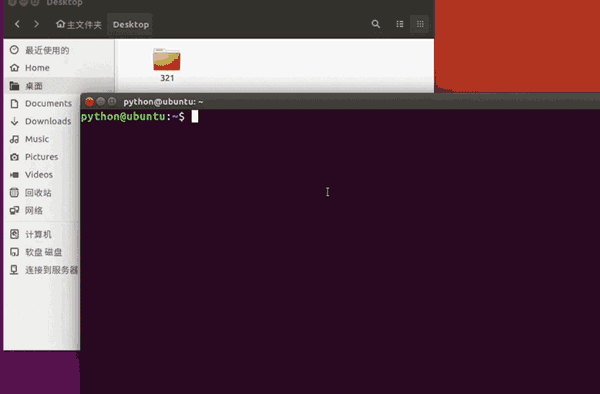Image resolution: width=600 pixels, height=394 pixels.
Task: Go forward with the right arrow
Action: [x=36, y=24]
